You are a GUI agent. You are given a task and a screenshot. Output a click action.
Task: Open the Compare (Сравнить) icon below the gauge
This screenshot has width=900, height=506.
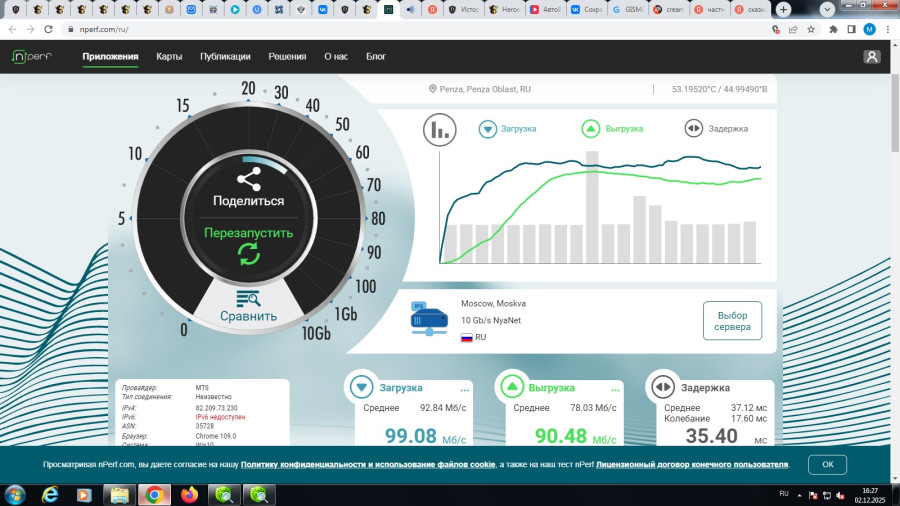coord(248,299)
